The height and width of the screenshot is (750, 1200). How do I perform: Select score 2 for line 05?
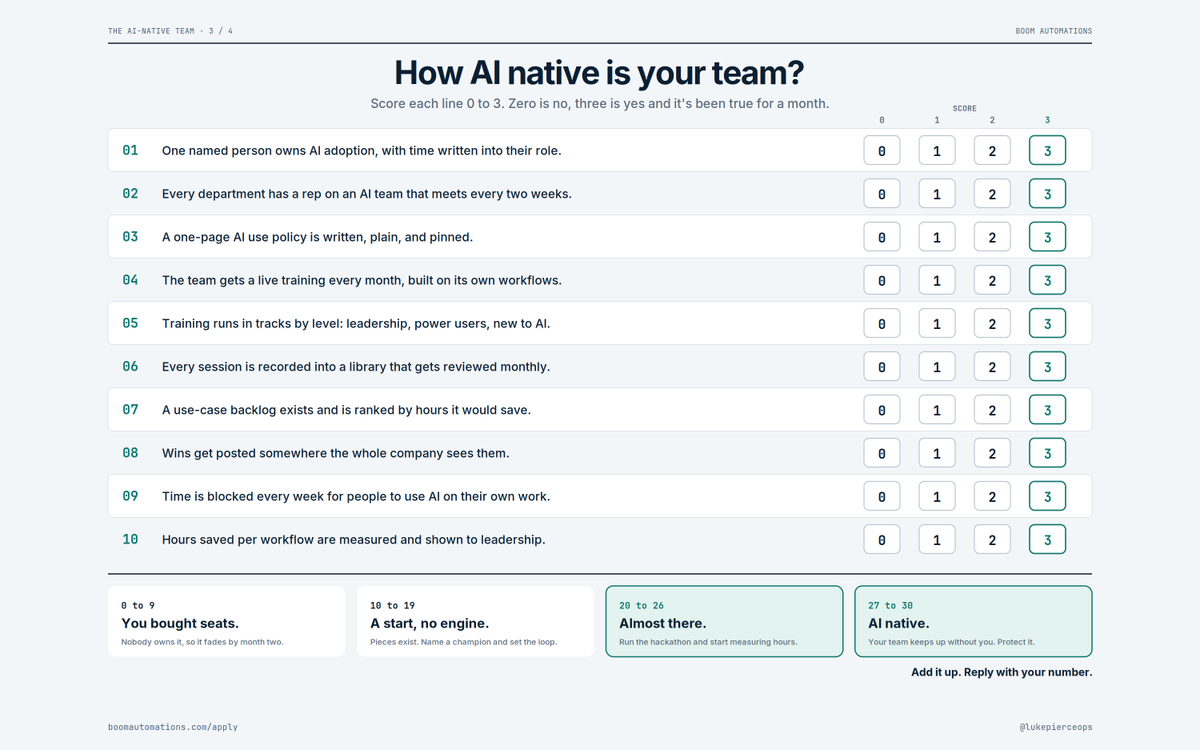pyautogui.click(x=992, y=324)
